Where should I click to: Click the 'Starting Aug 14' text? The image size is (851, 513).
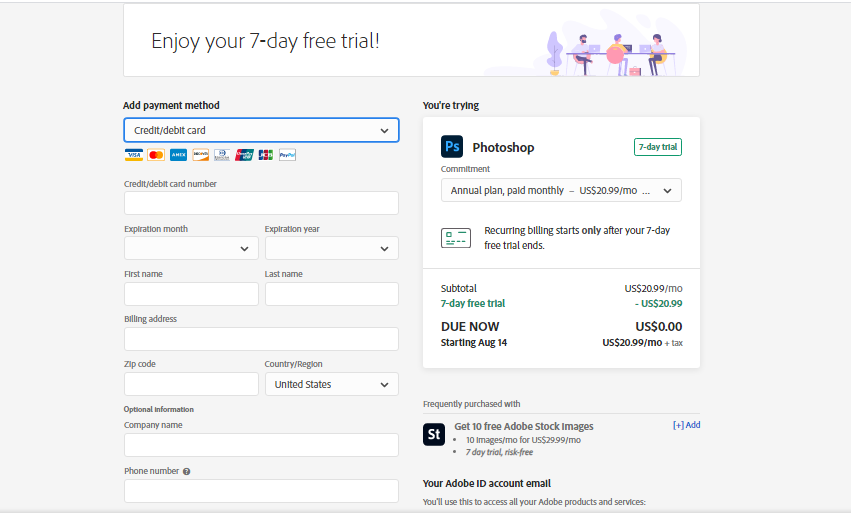tap(474, 343)
